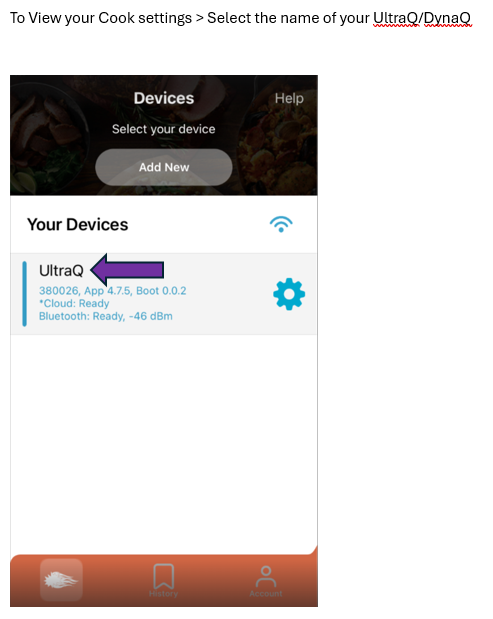Open Help in the Devices header

click(289, 98)
